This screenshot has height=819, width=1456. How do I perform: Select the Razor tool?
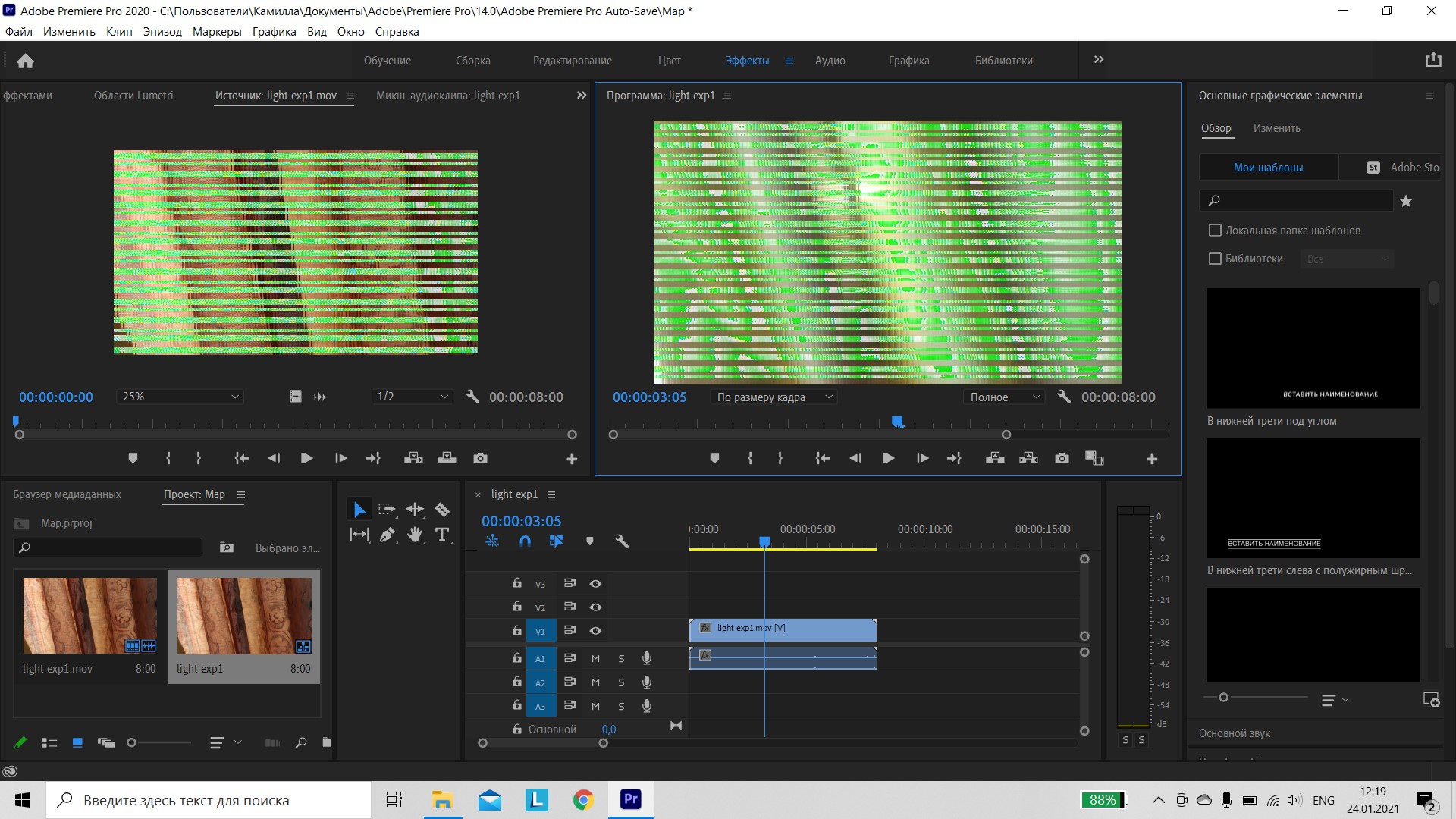pyautogui.click(x=442, y=509)
